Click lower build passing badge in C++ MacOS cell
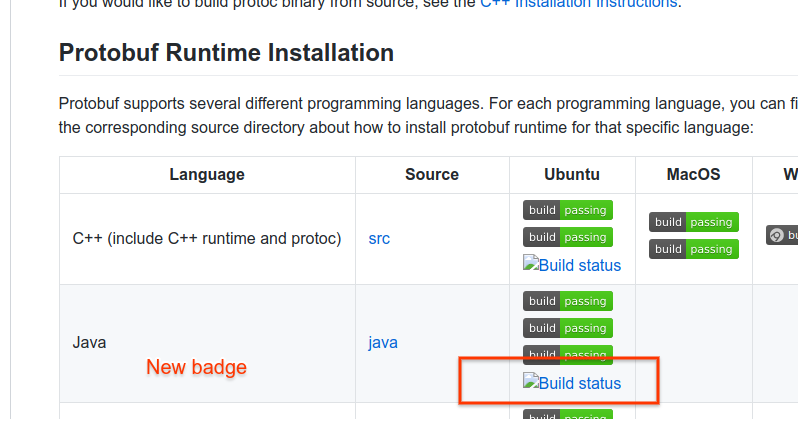Image resolution: width=801 pixels, height=421 pixels. point(694,249)
